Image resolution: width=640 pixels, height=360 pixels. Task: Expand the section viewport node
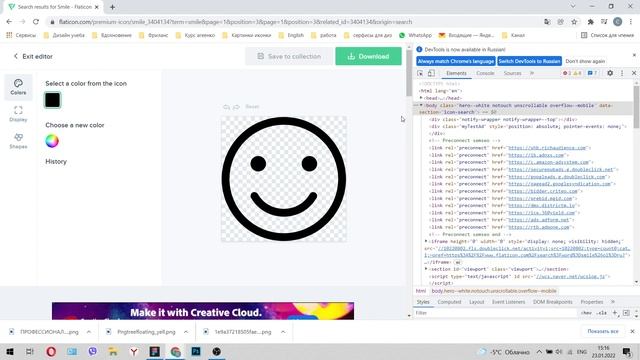tap(426, 269)
